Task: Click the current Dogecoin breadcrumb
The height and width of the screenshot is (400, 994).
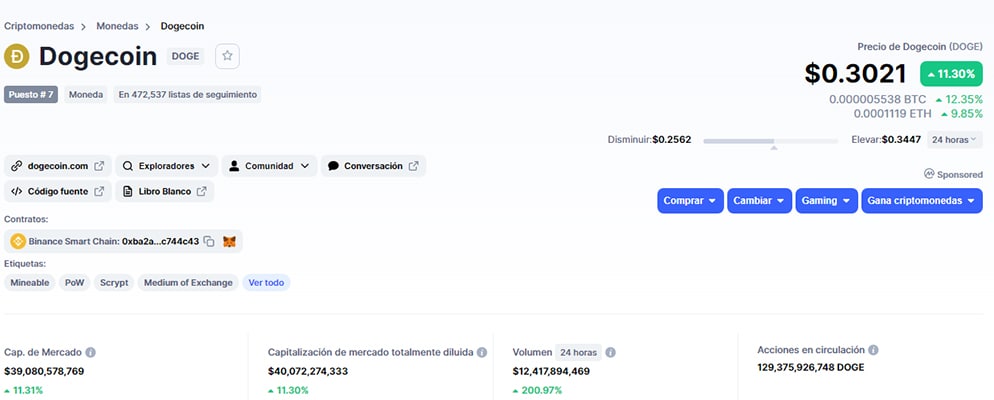Action: (x=182, y=26)
